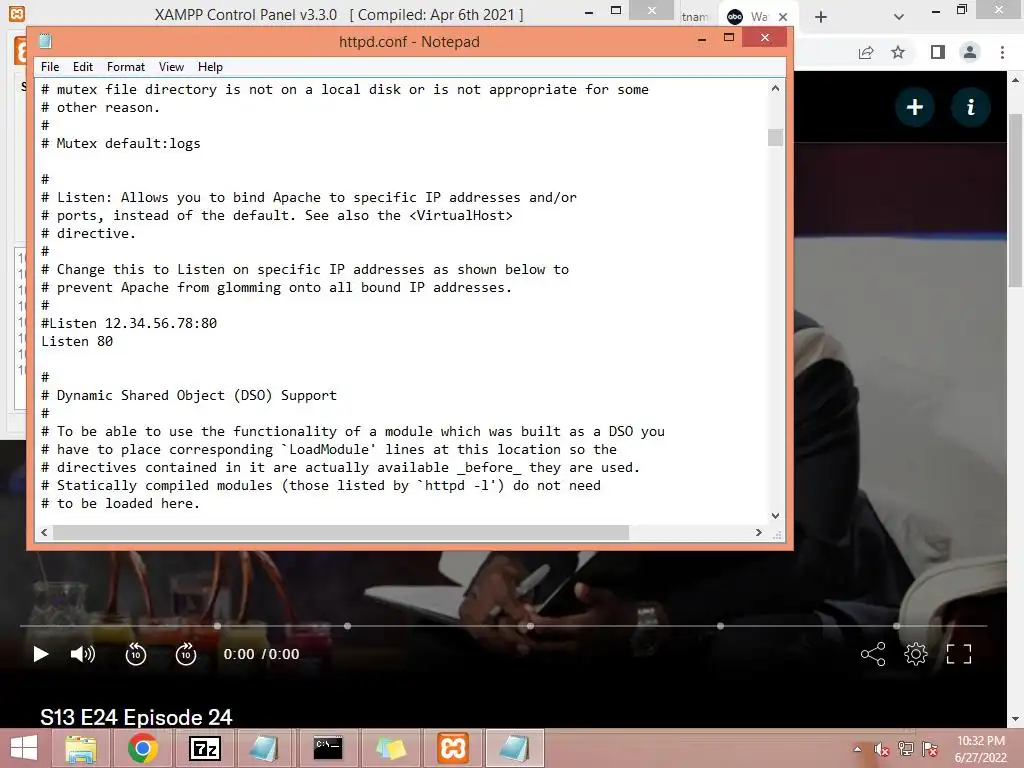Click the Notepad vertical scrollbar up arrow
Screen dimensions: 1024x768
pyautogui.click(x=775, y=88)
